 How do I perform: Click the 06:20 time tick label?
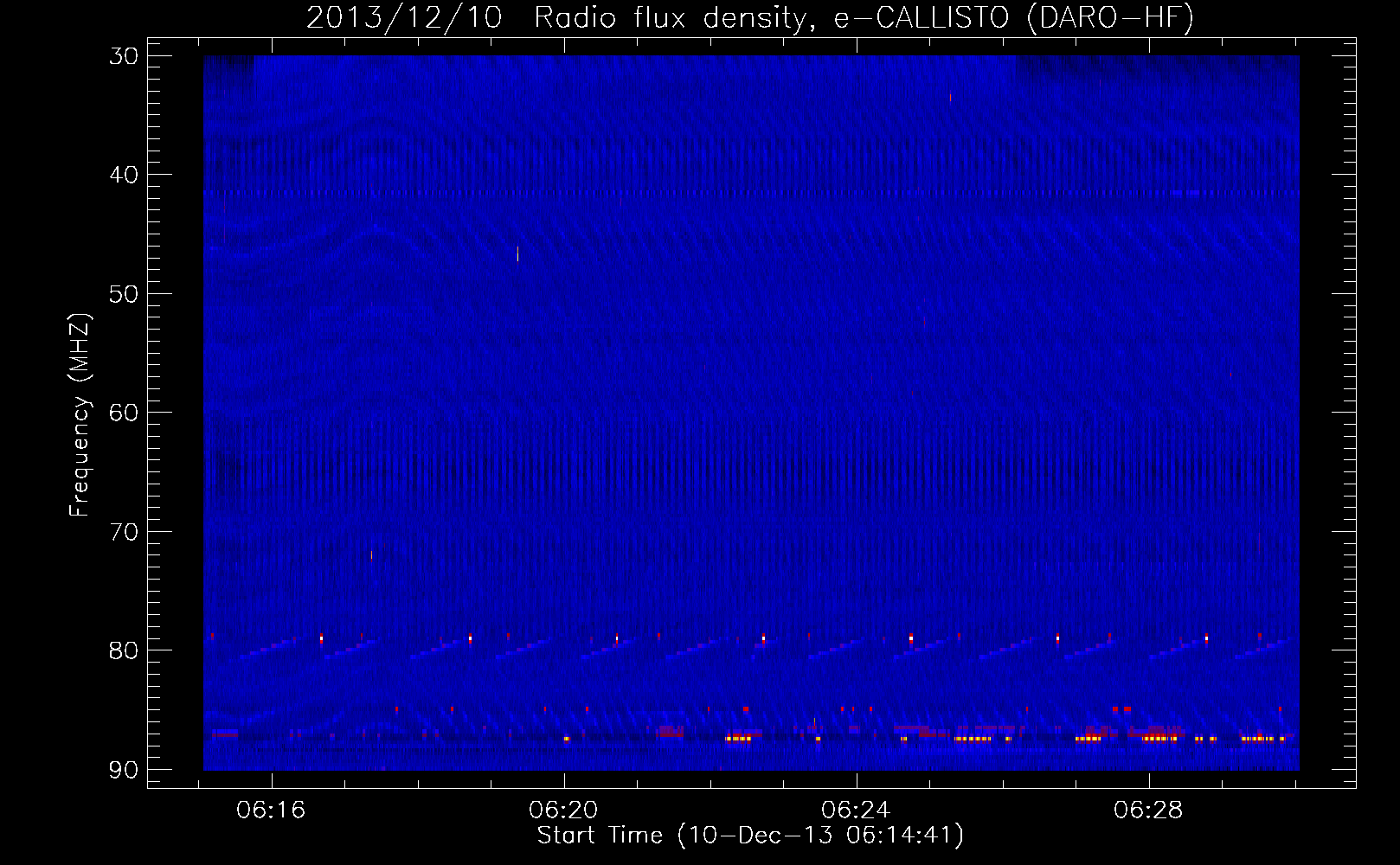pyautogui.click(x=564, y=811)
